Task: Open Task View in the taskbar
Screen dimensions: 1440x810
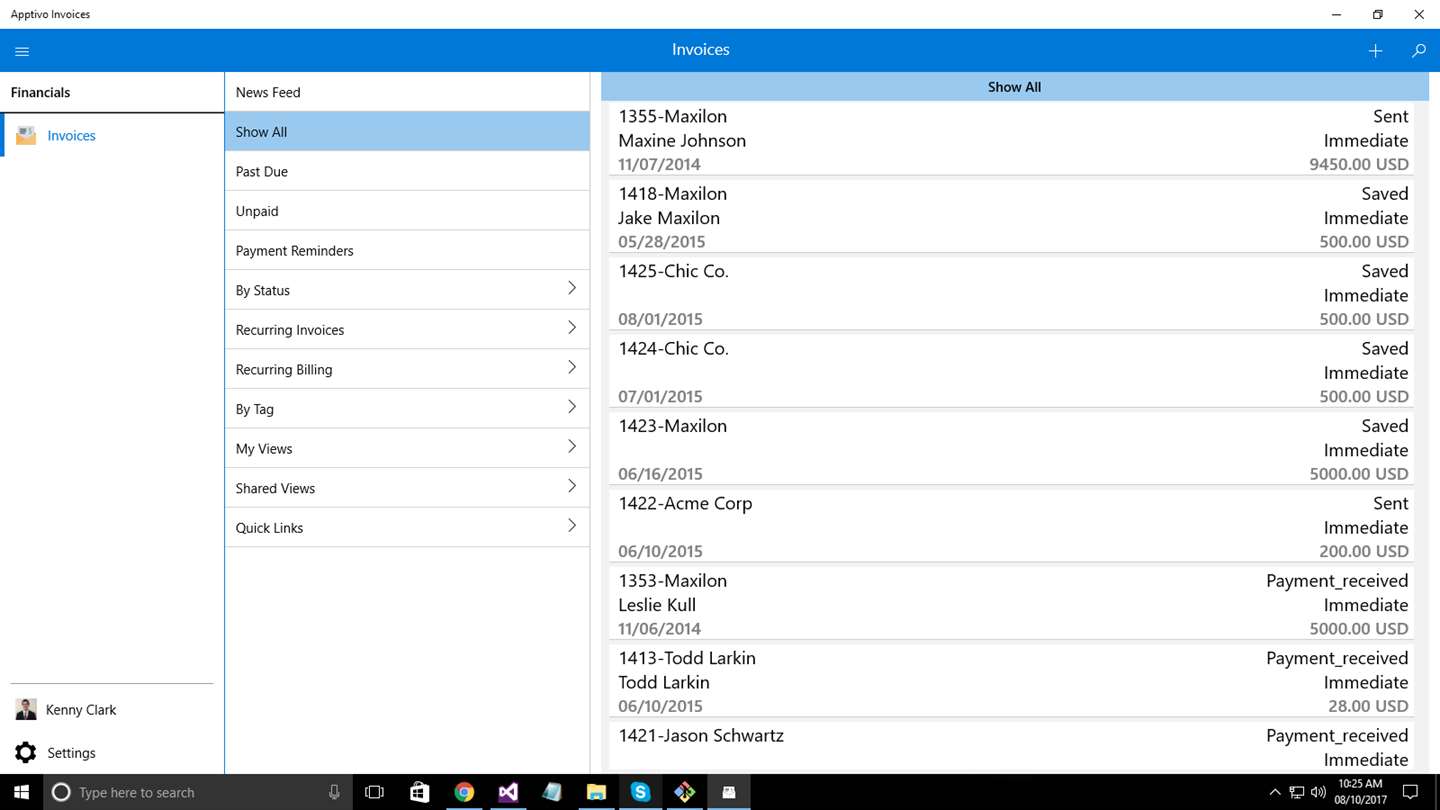Action: [375, 792]
